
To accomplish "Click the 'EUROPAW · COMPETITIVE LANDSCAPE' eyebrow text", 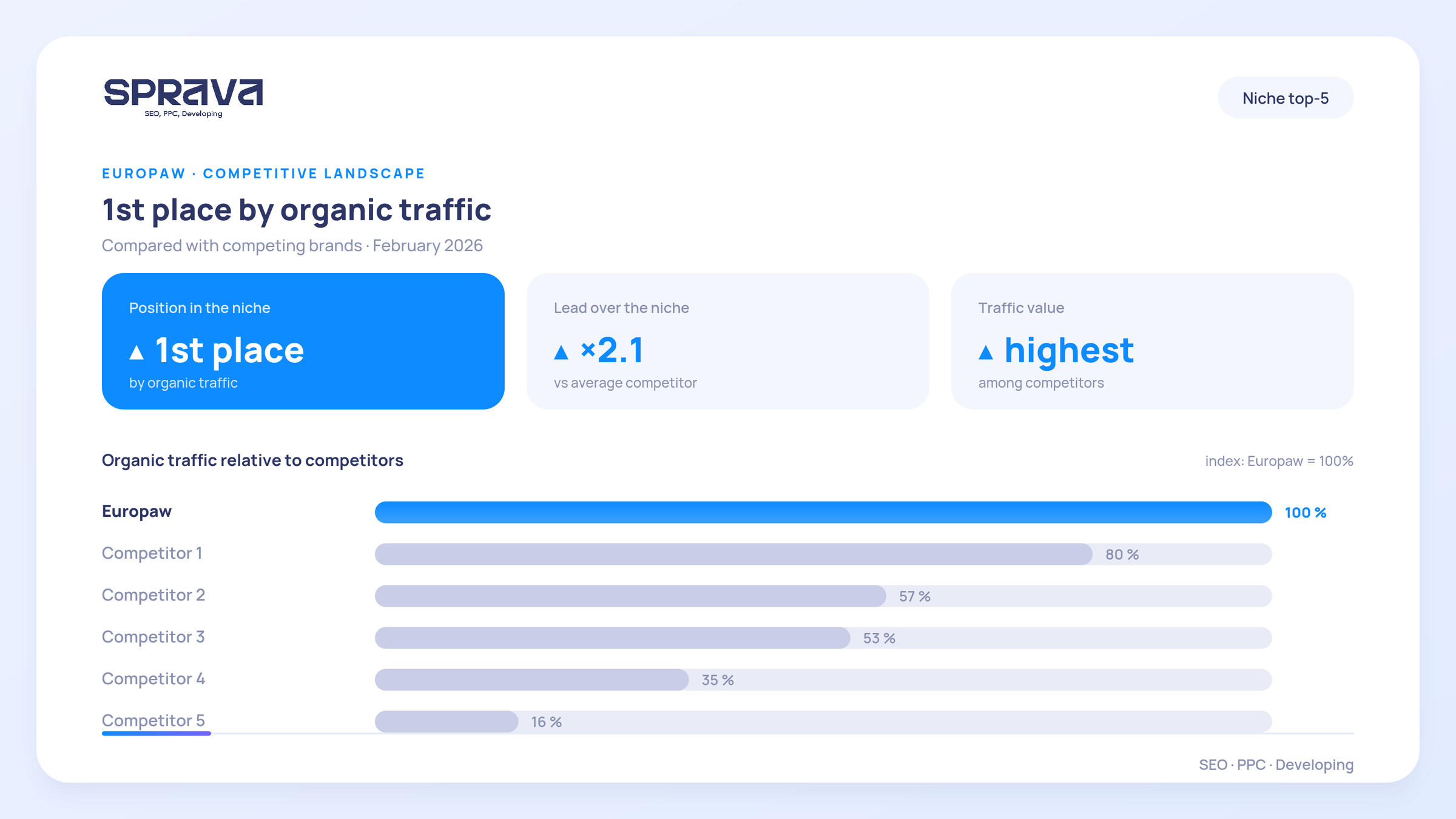I will 263,174.
